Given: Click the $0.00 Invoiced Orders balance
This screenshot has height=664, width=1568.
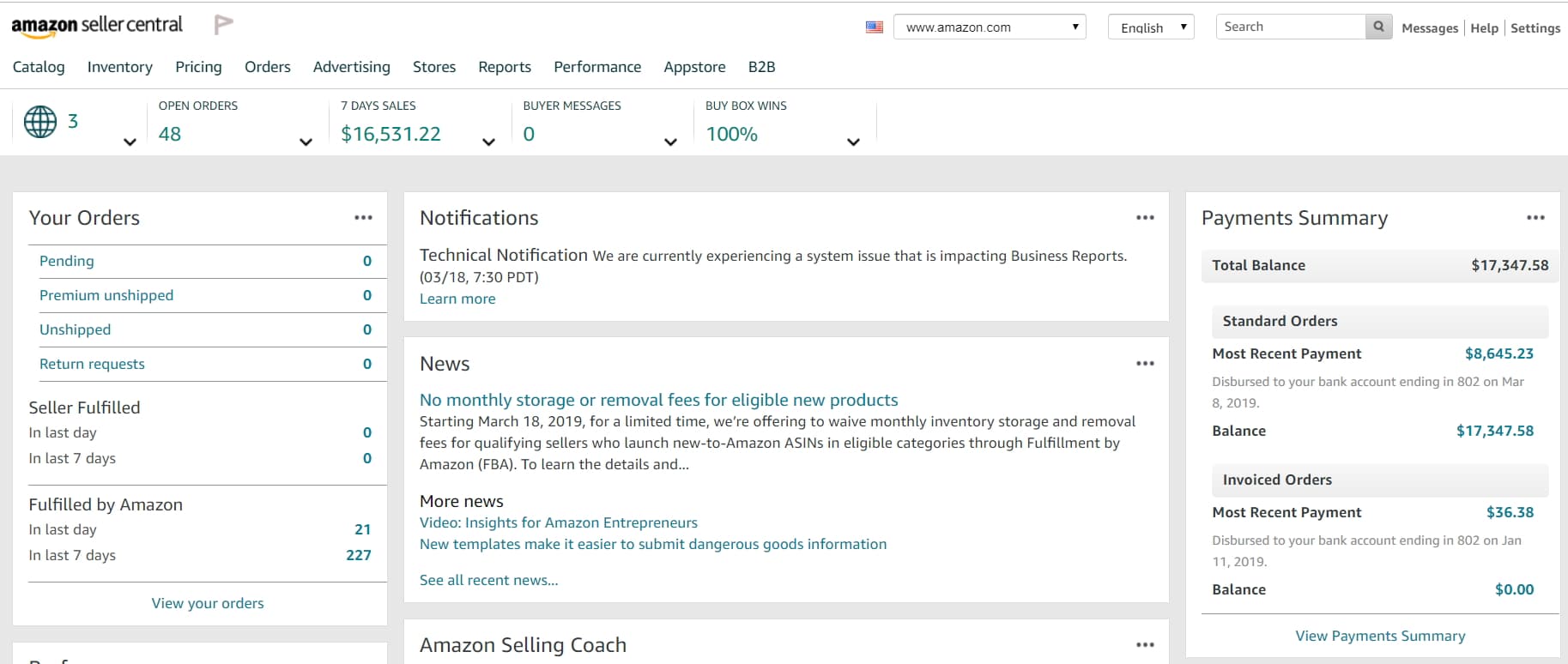Looking at the screenshot, I should [x=1515, y=589].
